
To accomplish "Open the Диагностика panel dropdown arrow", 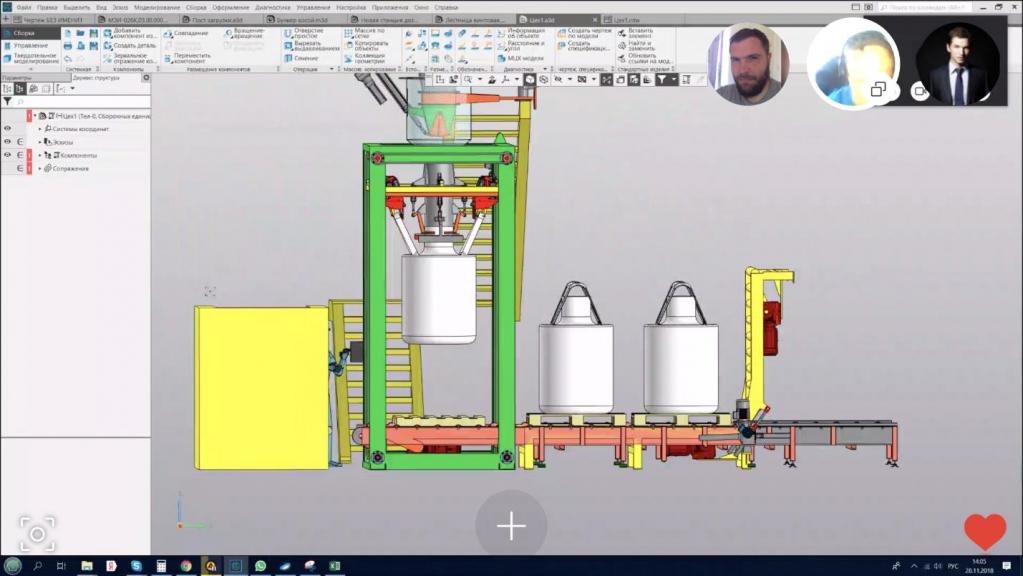I will click(x=545, y=68).
